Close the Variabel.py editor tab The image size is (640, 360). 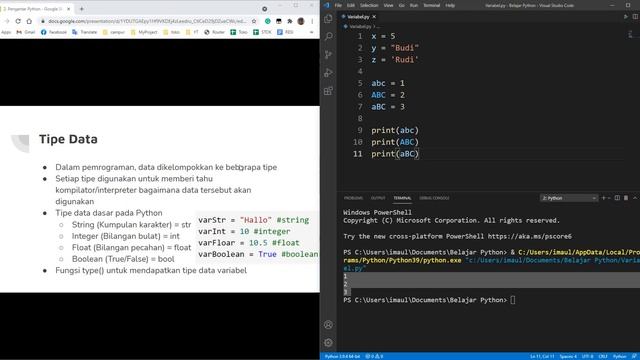point(374,17)
